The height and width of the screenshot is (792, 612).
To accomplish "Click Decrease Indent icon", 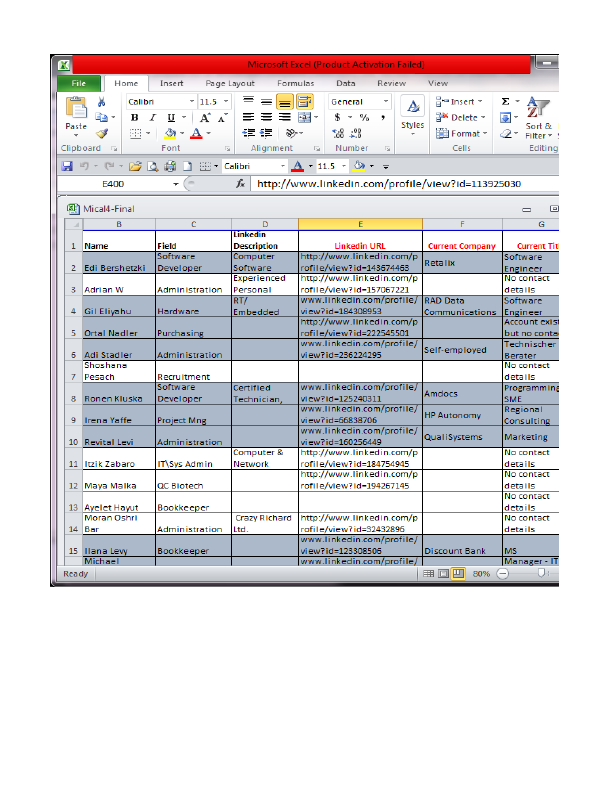I will click(x=248, y=133).
